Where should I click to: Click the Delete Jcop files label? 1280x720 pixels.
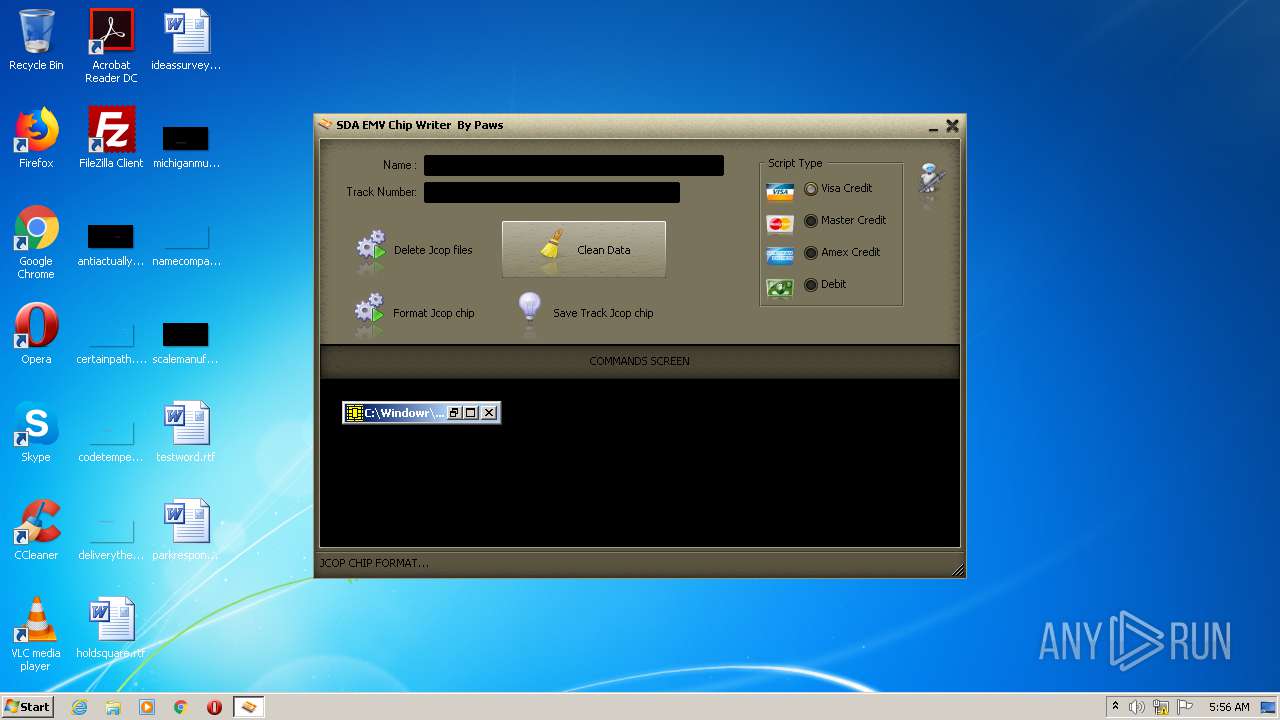tap(433, 250)
